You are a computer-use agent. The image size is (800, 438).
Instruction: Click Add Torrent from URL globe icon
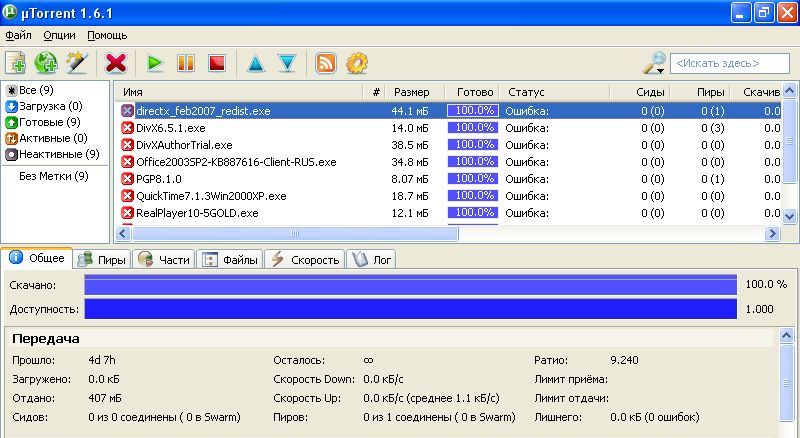(x=45, y=63)
